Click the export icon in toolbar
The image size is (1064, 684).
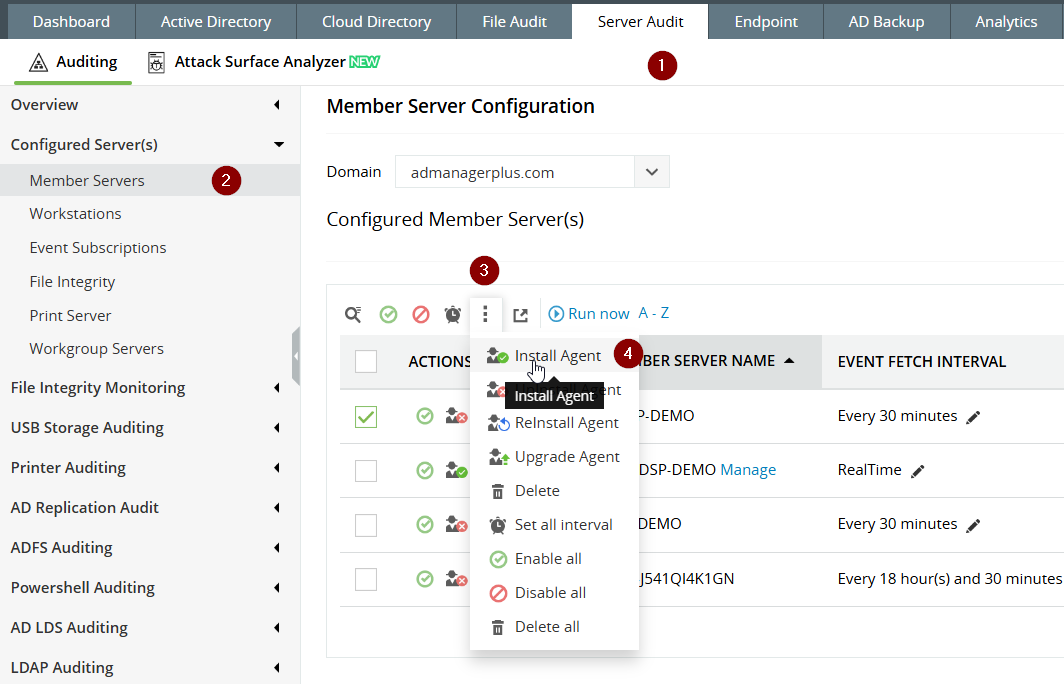520,315
